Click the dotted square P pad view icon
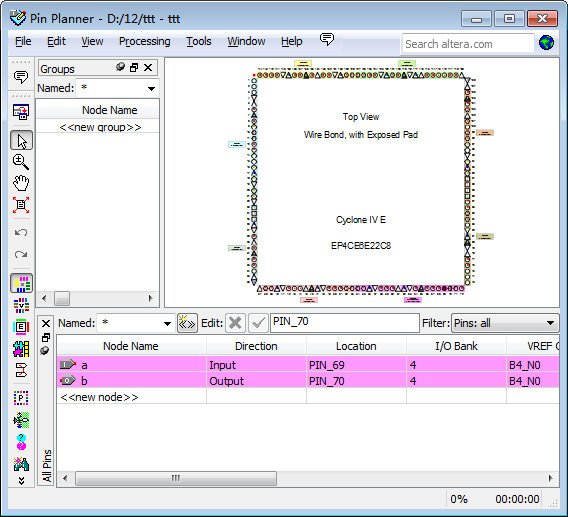Screen dimensions: 568x517 click(21, 398)
